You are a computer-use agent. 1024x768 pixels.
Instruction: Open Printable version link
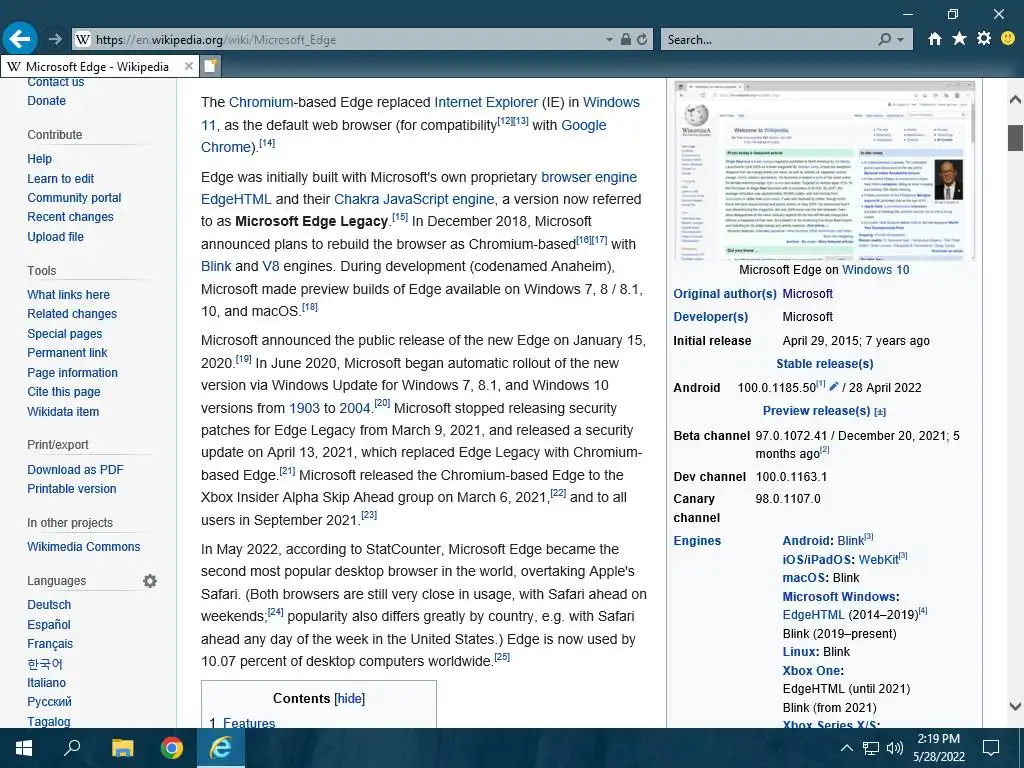[x=72, y=488]
